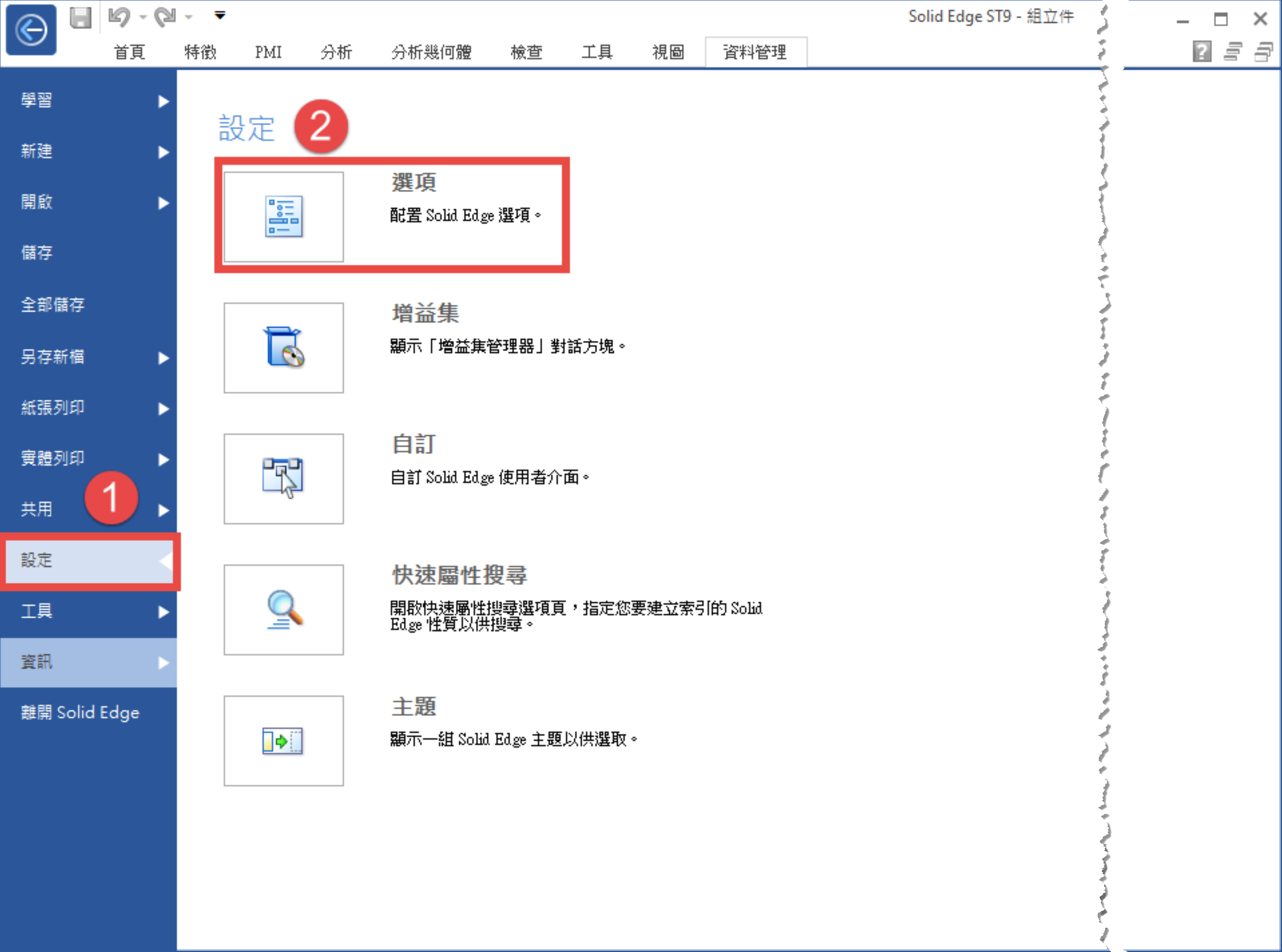Screen dimensions: 1282x952
Task: Click the 快速屬性搜尋 description starting 開啟快速屬性搜尋選項頁
Action: (x=576, y=616)
